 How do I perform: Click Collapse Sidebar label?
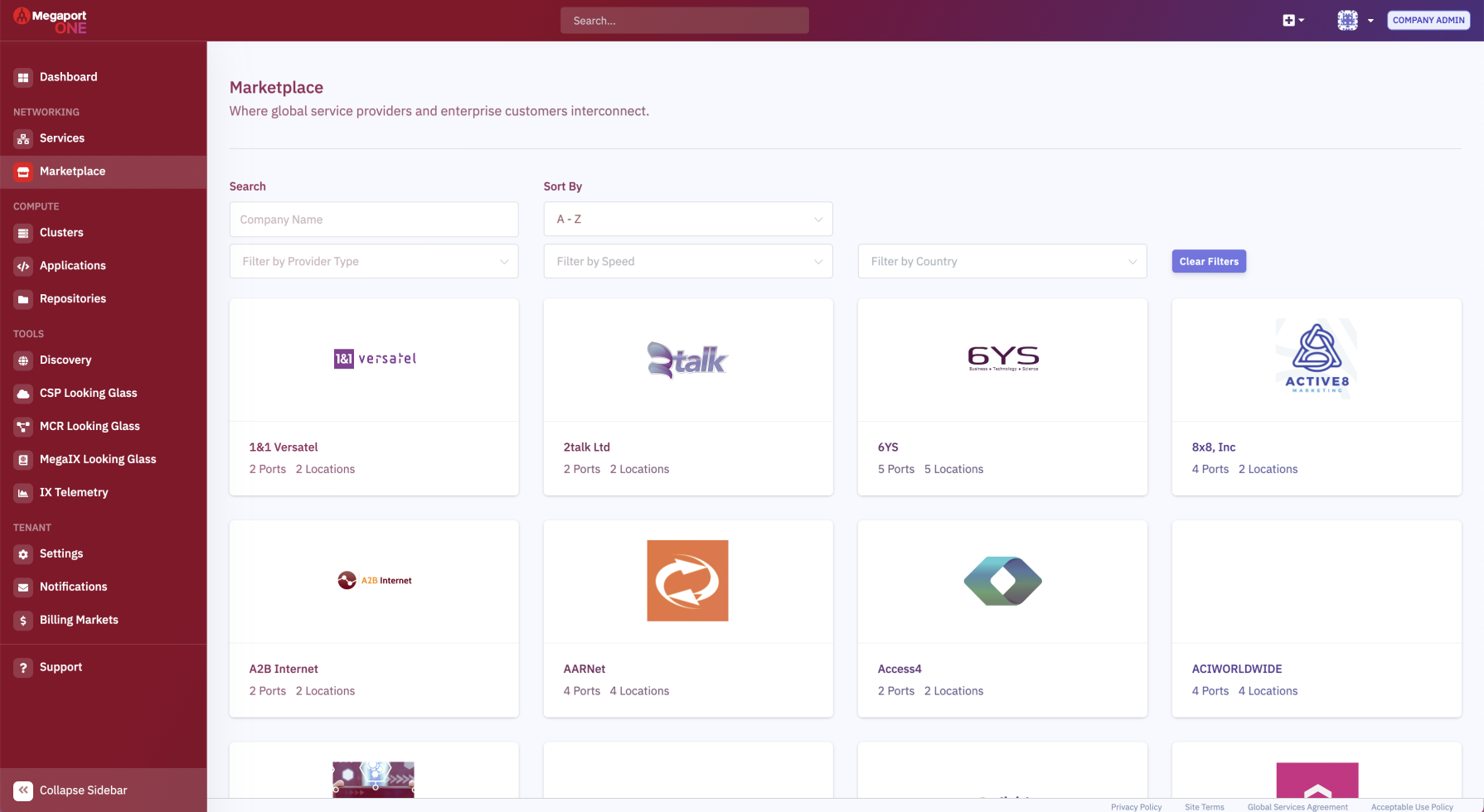point(84,790)
